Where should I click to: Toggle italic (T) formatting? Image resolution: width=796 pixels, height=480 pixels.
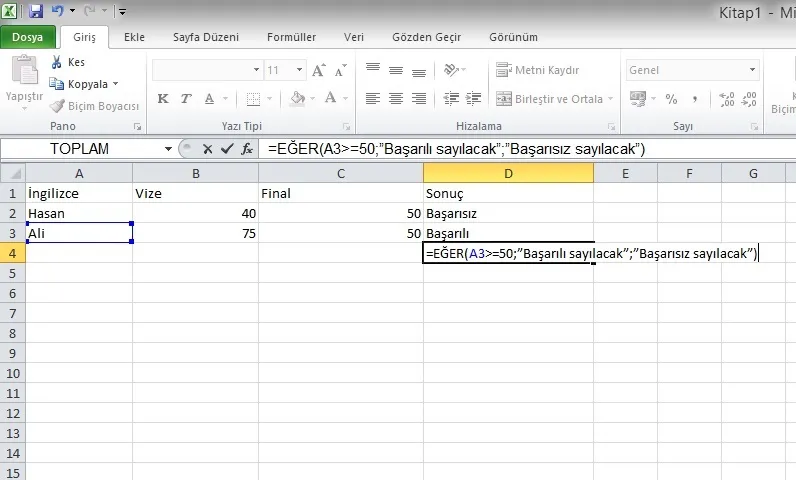(186, 99)
